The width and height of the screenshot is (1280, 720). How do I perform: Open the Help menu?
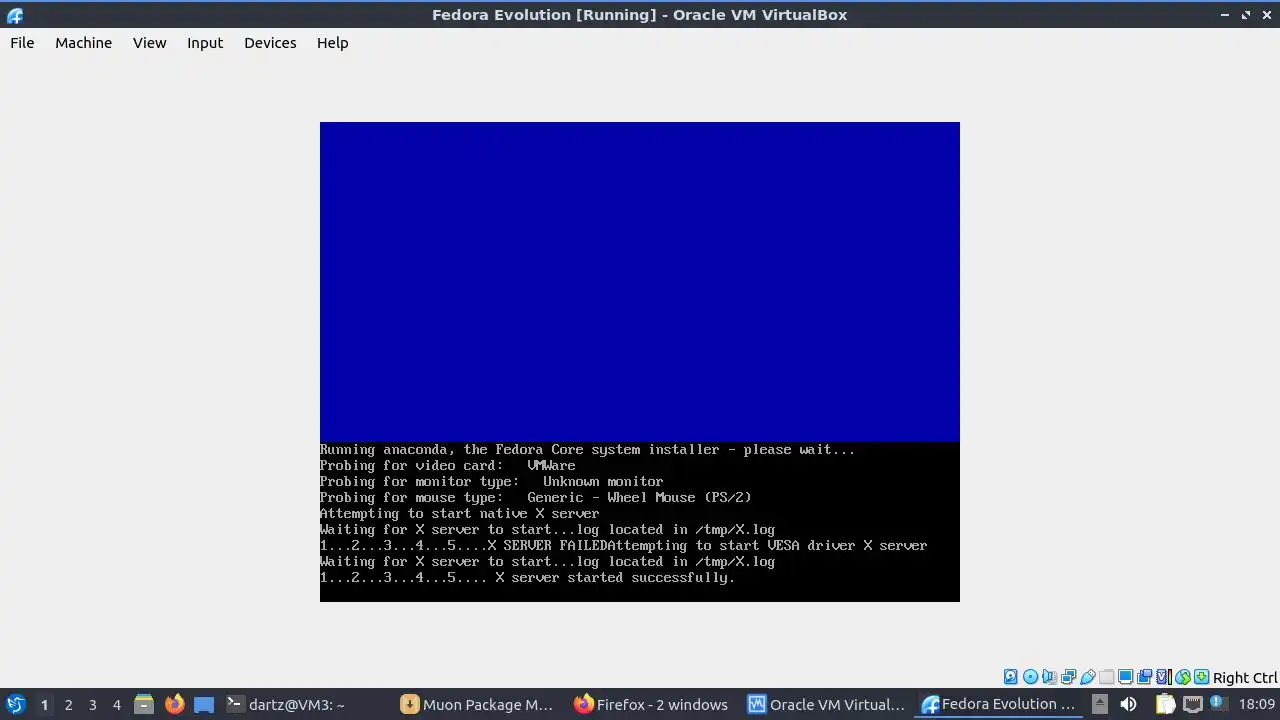click(x=332, y=43)
